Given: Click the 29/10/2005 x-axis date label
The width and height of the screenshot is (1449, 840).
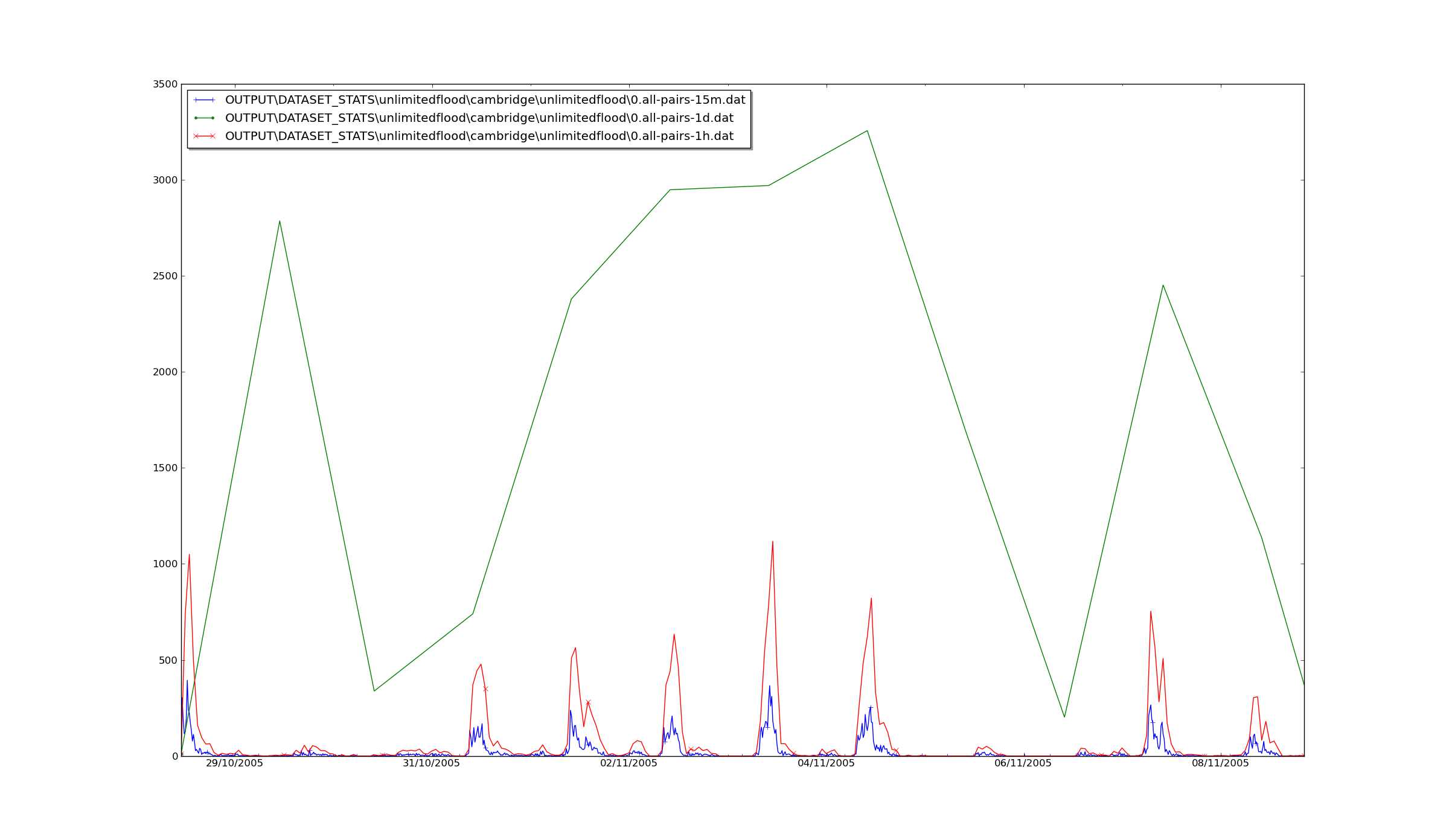Looking at the screenshot, I should [234, 763].
